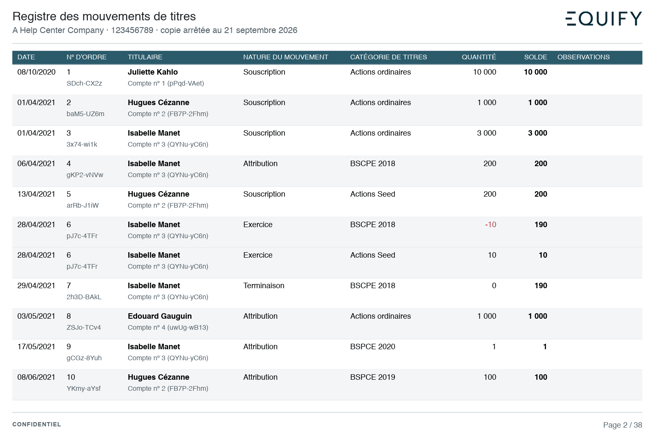670x434 pixels.
Task: Click the negative quantity -10
Action: (x=491, y=225)
